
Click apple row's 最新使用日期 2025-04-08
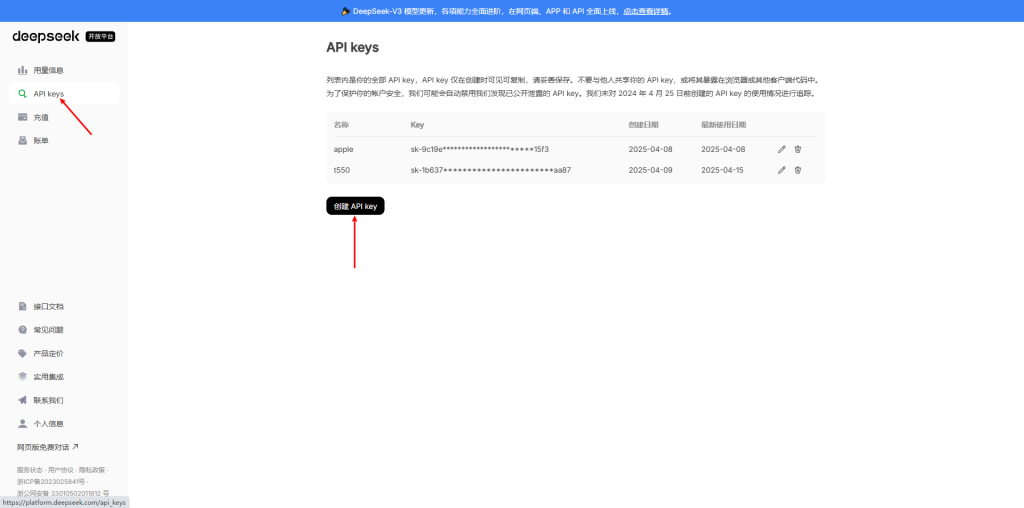coord(724,150)
